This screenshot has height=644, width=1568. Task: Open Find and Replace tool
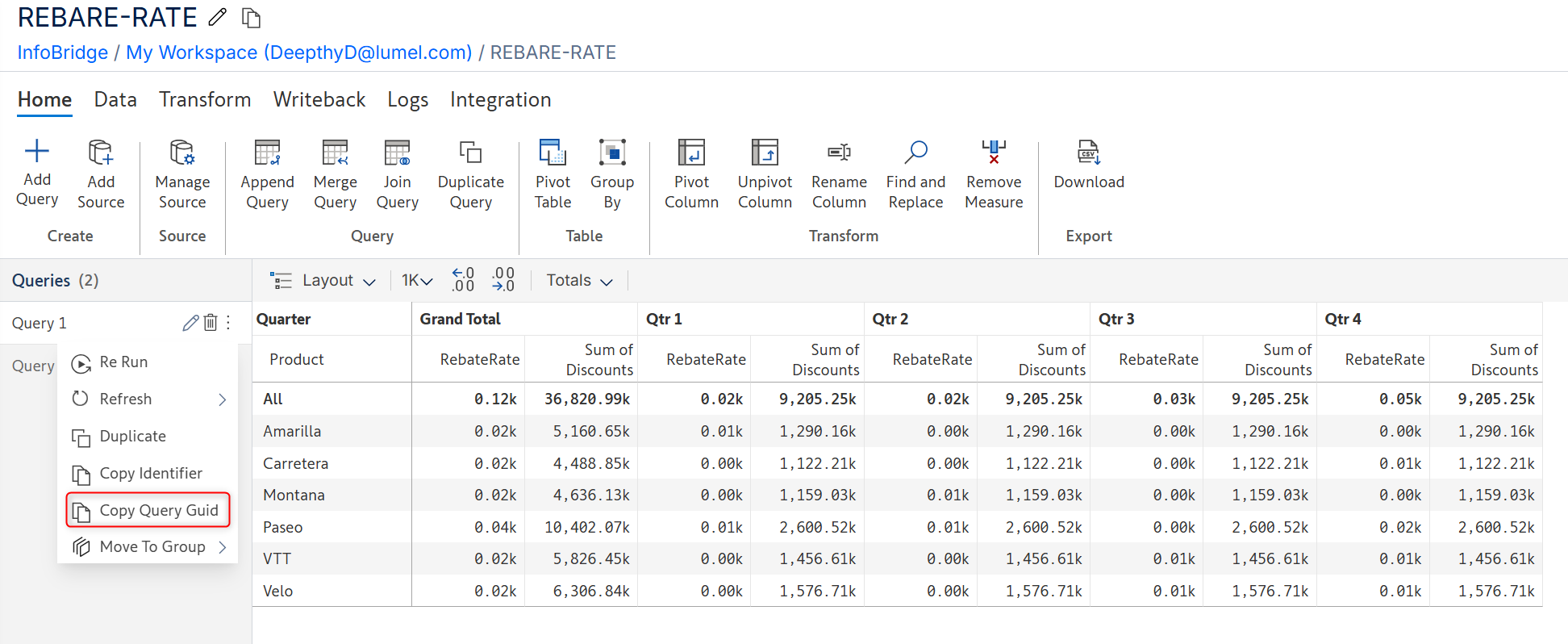click(915, 153)
